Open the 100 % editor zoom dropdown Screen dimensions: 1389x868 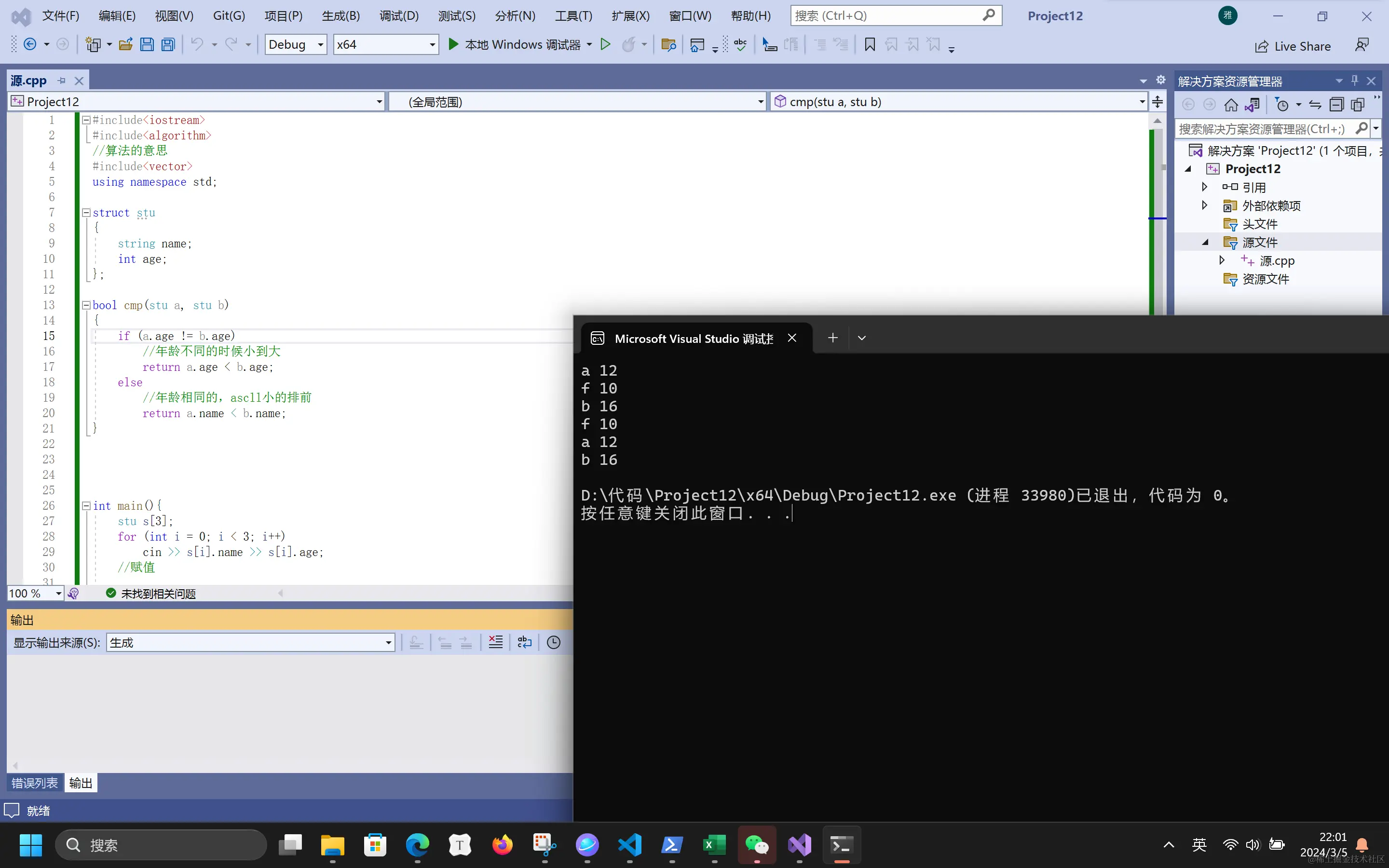coord(58,593)
